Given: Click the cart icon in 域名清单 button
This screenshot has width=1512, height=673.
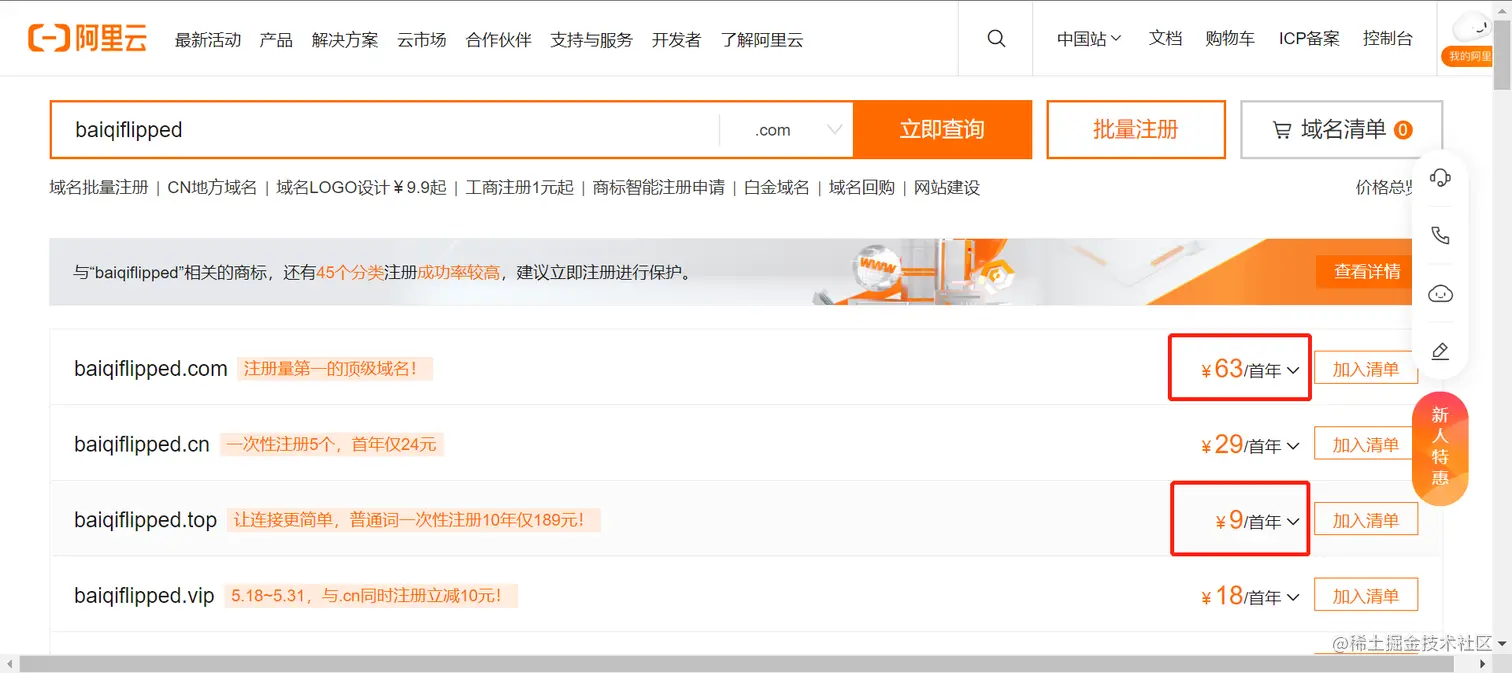Looking at the screenshot, I should (1282, 130).
